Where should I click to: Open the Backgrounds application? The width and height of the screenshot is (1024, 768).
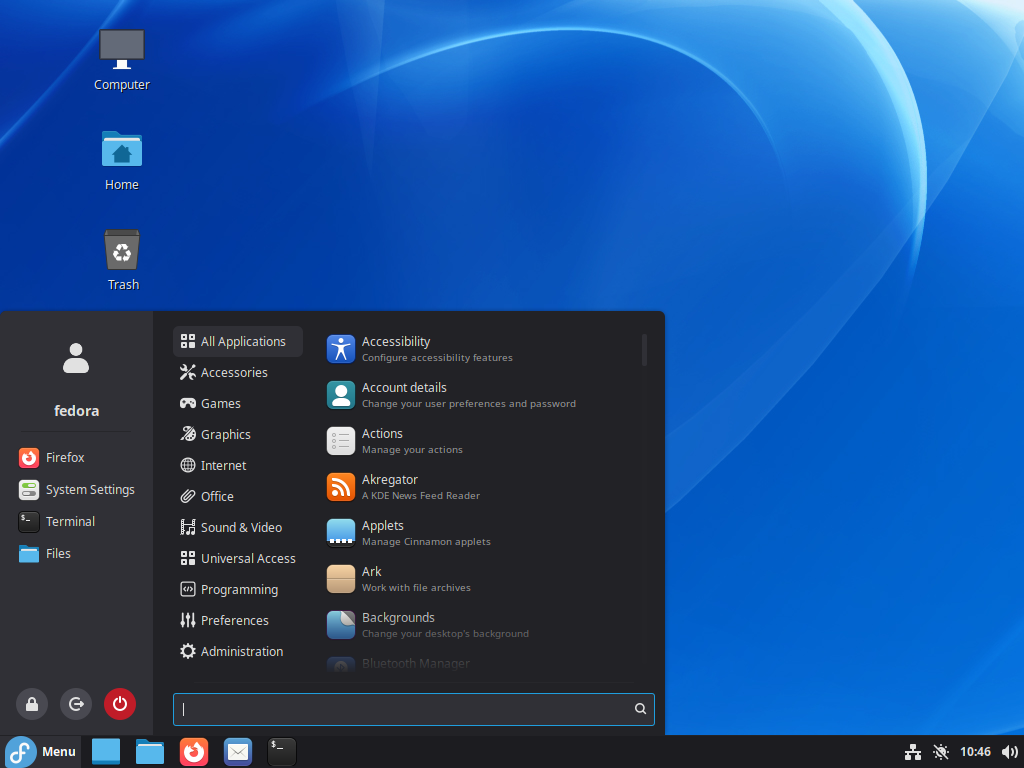point(480,625)
